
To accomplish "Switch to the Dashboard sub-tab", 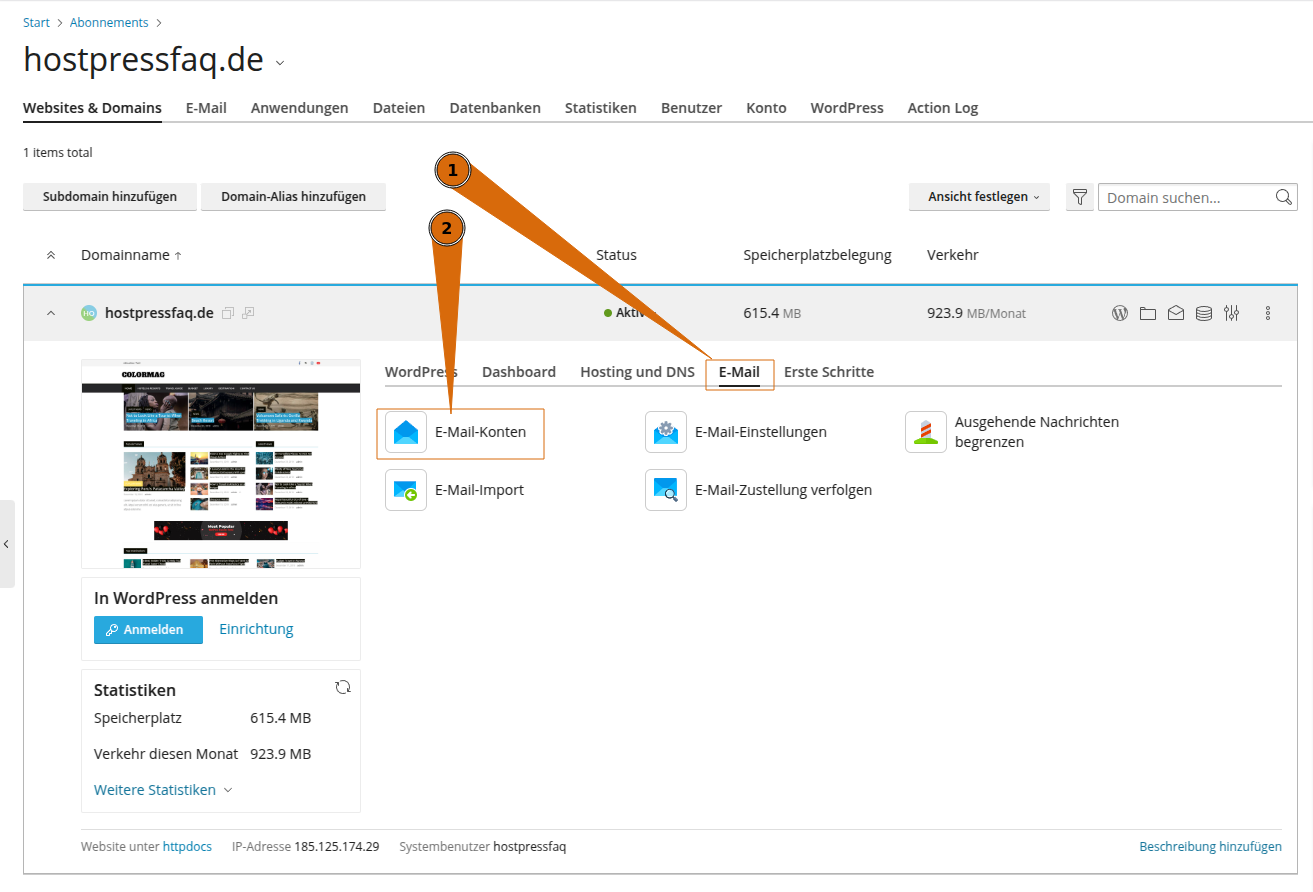I will (x=519, y=372).
